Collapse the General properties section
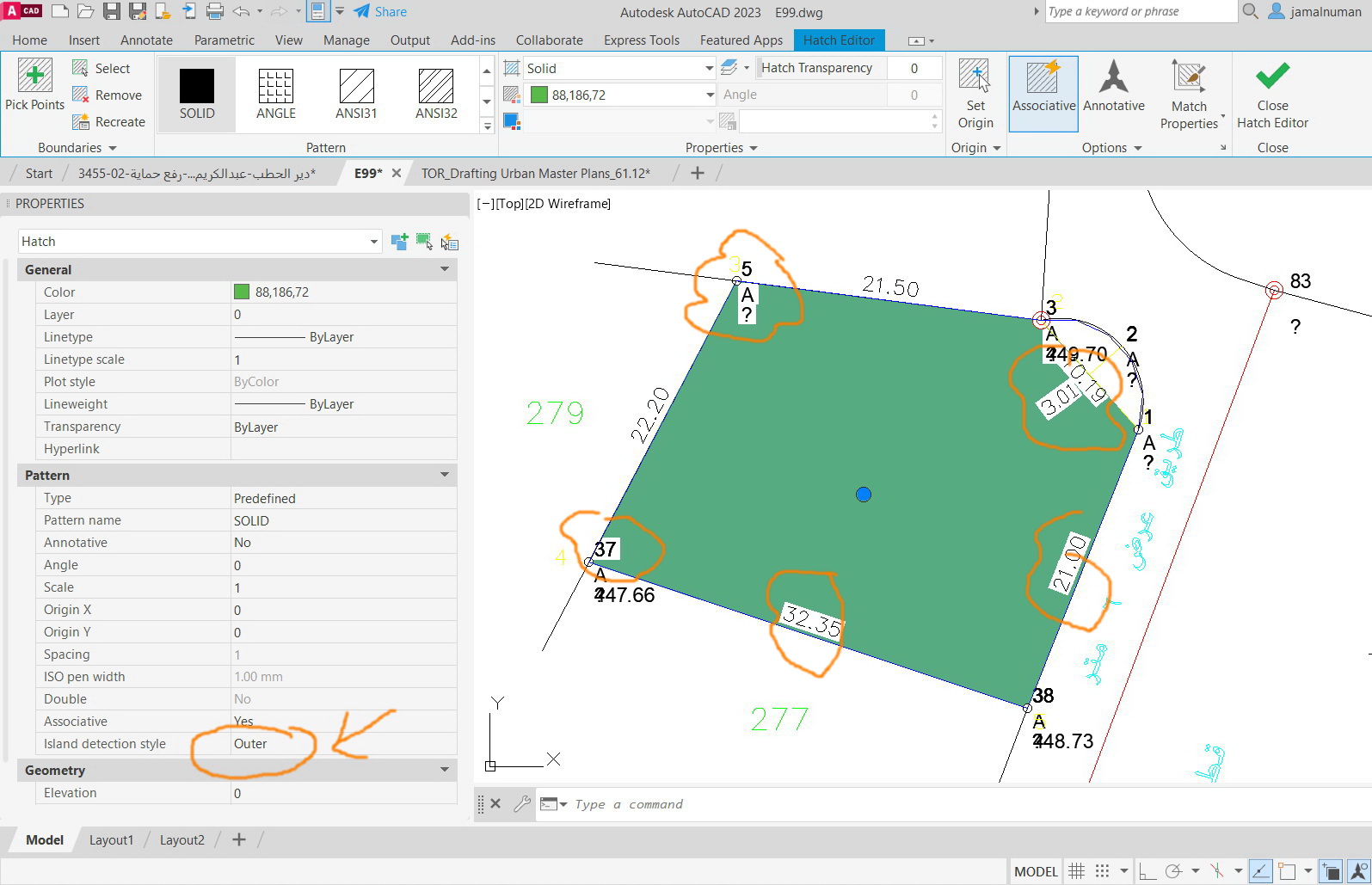The width and height of the screenshot is (1372, 885). (x=445, y=269)
